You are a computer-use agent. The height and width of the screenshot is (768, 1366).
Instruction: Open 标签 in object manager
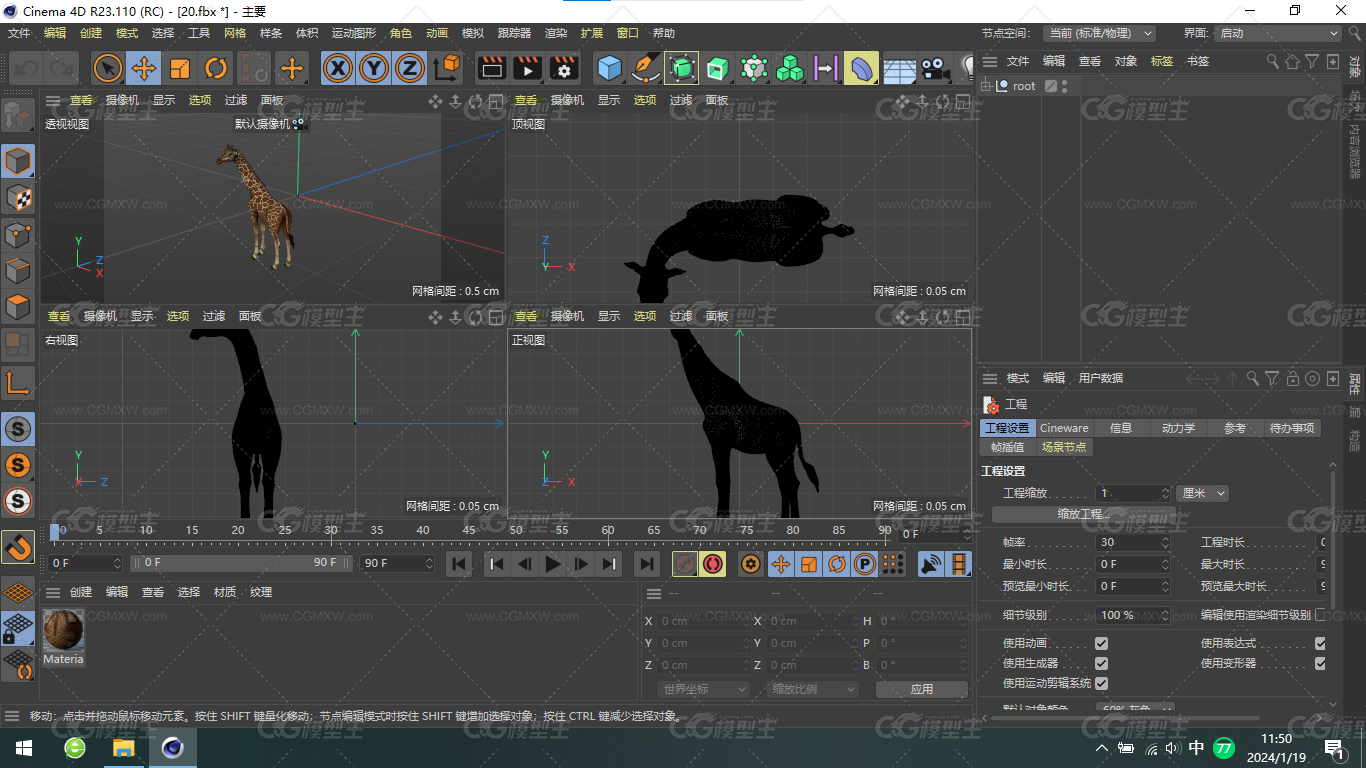pyautogui.click(x=1161, y=61)
